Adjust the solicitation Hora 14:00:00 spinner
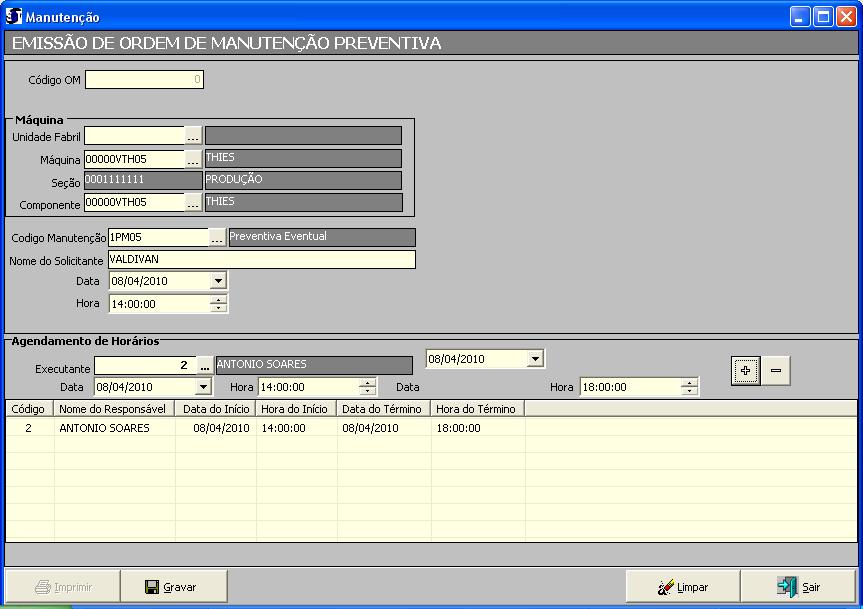The image size is (863, 609). click(218, 304)
